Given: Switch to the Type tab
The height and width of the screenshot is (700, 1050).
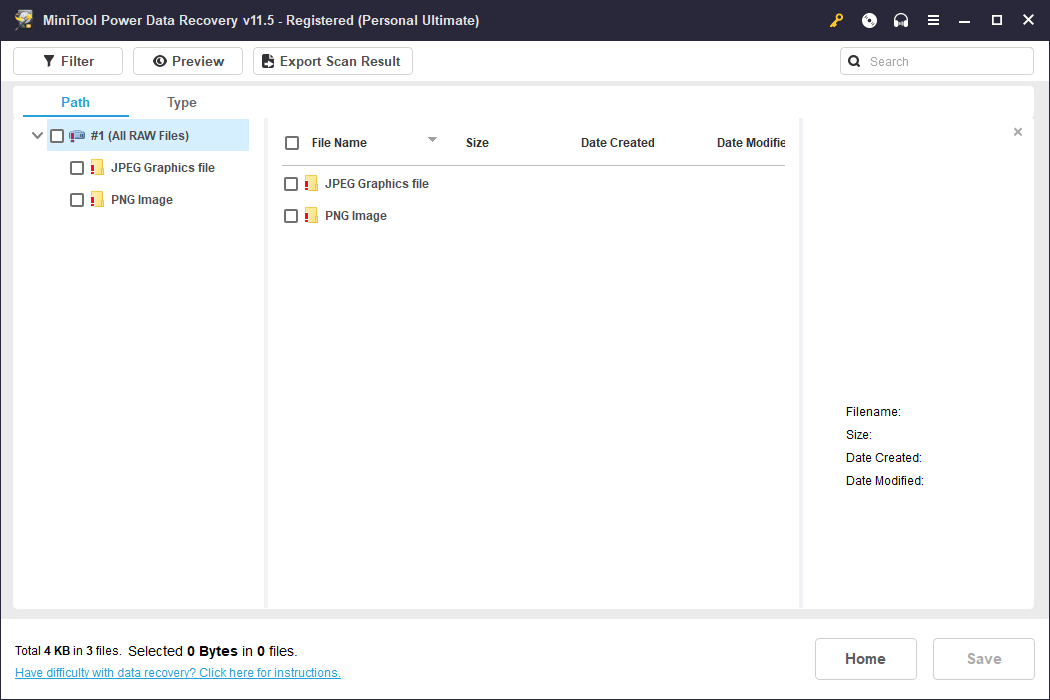Looking at the screenshot, I should 181,102.
